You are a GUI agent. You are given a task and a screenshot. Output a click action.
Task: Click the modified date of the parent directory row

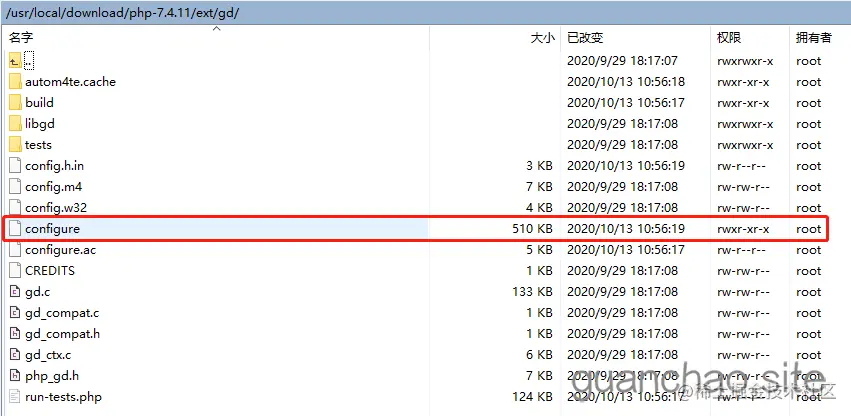[623, 61]
